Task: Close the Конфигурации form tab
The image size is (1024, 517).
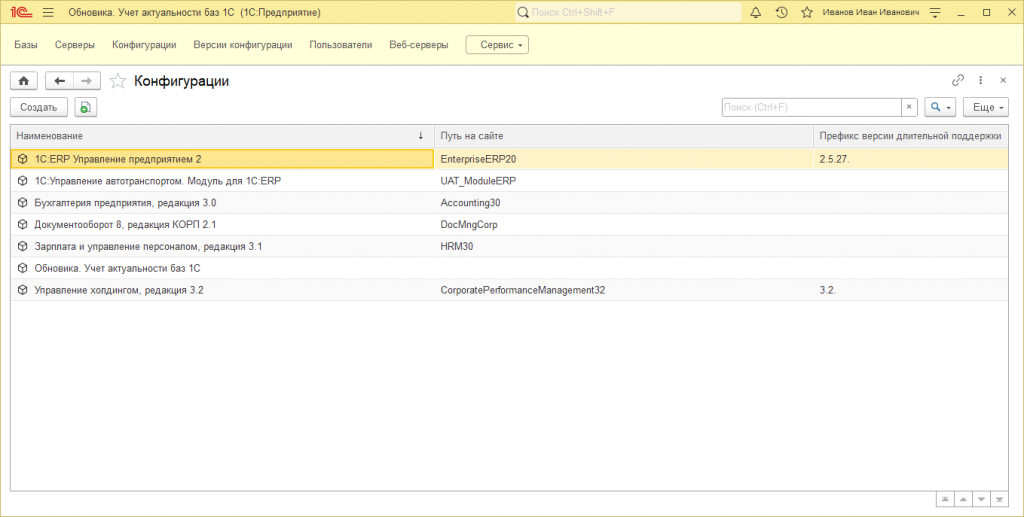Action: [x=1003, y=80]
